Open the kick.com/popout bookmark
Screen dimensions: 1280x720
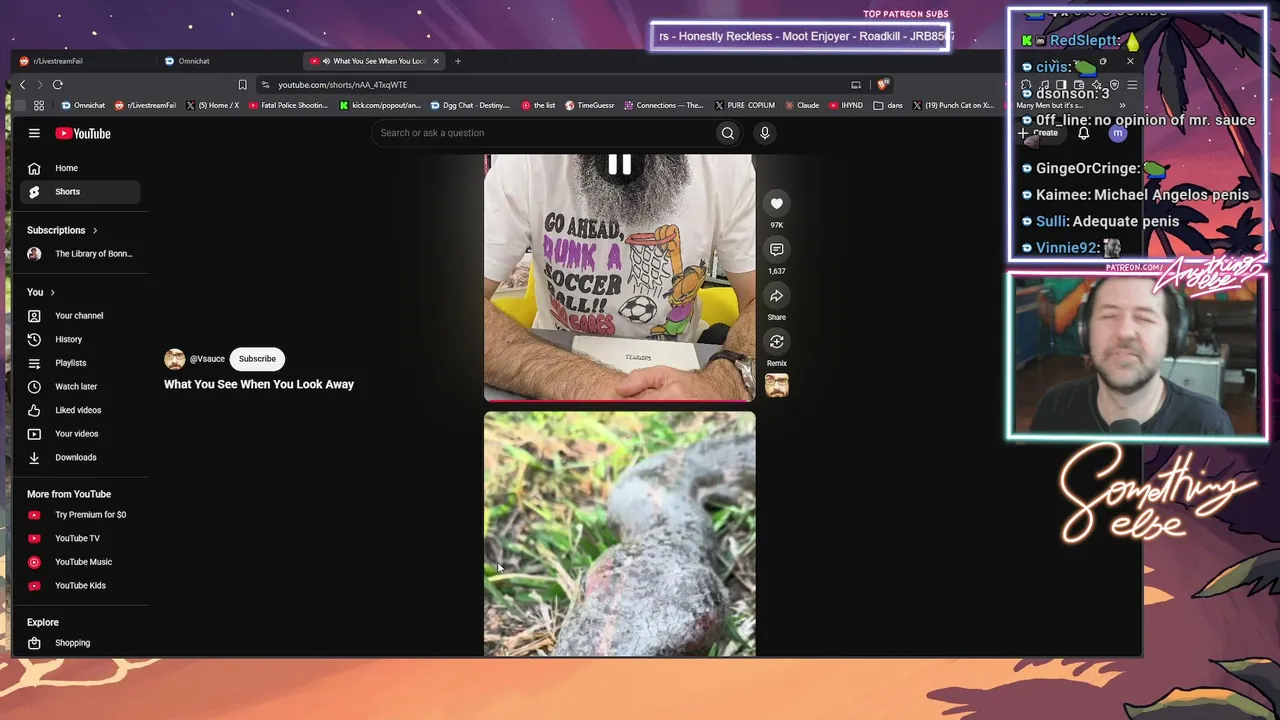click(x=381, y=105)
